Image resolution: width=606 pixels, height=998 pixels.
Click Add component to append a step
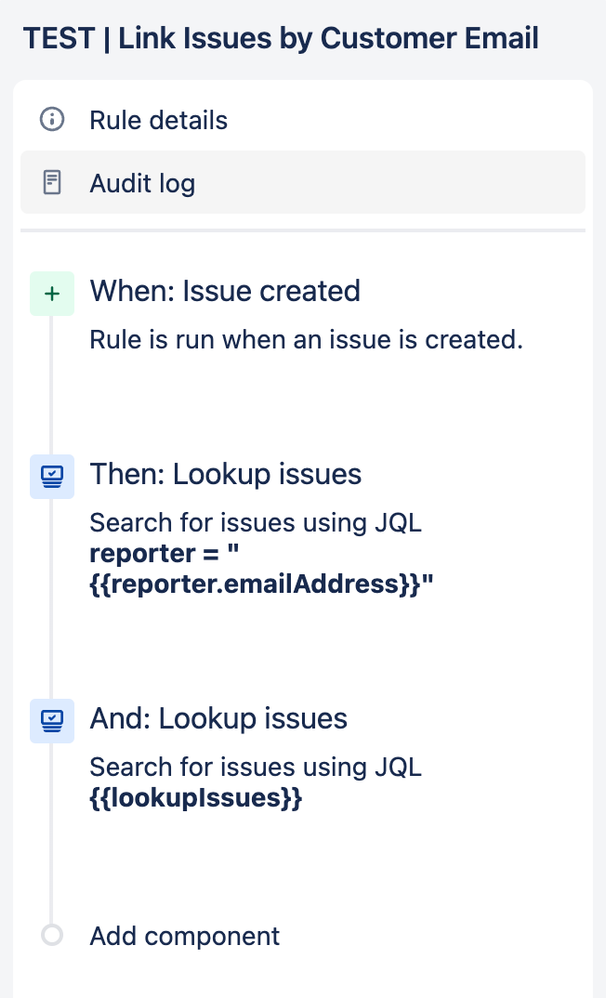(184, 936)
